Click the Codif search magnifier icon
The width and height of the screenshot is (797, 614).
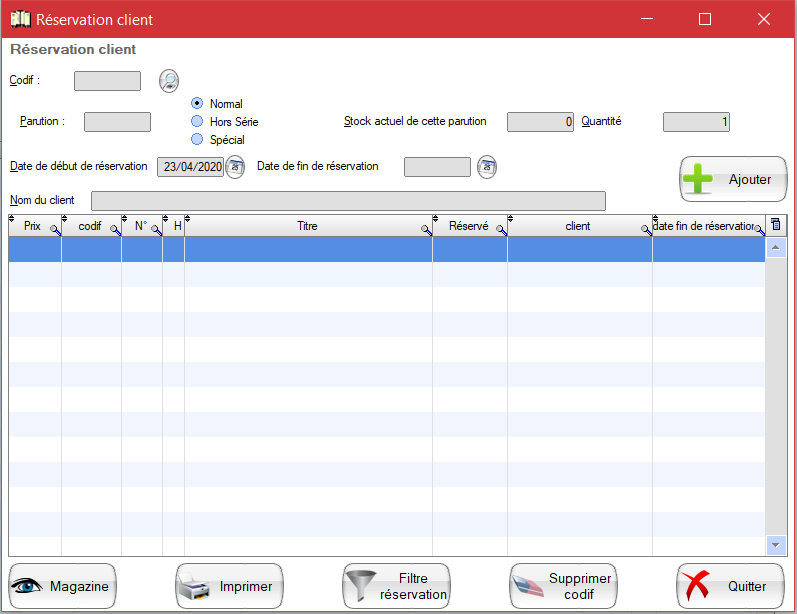(169, 81)
